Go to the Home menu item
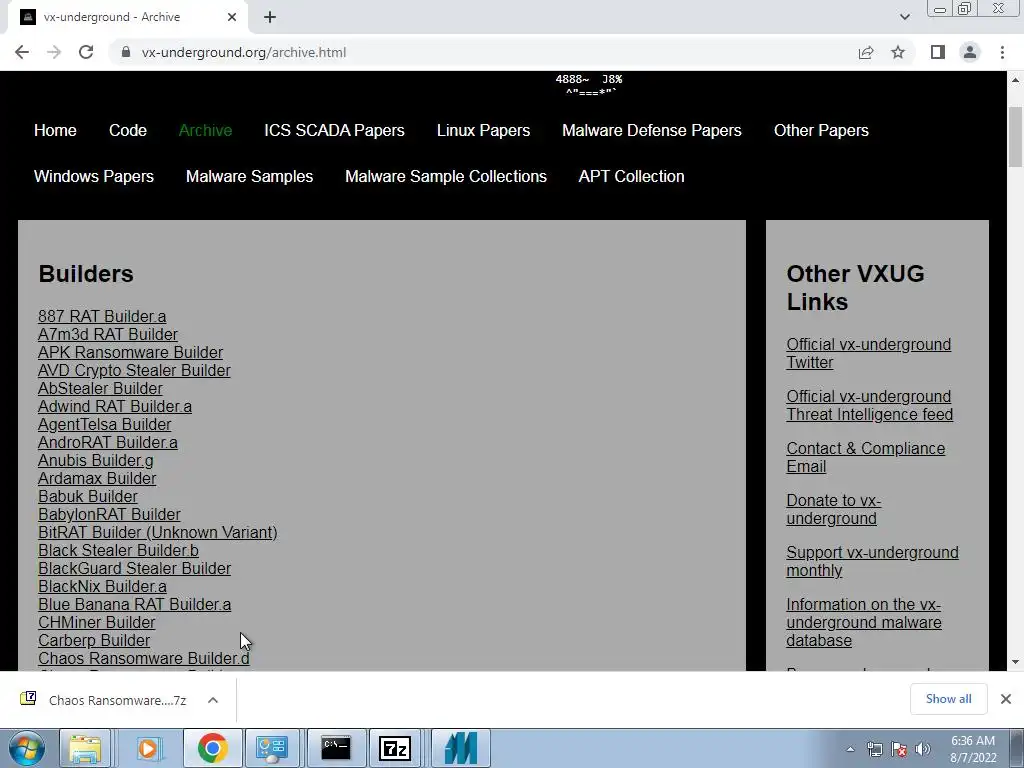Screen dimensions: 1024x768 [x=55, y=130]
